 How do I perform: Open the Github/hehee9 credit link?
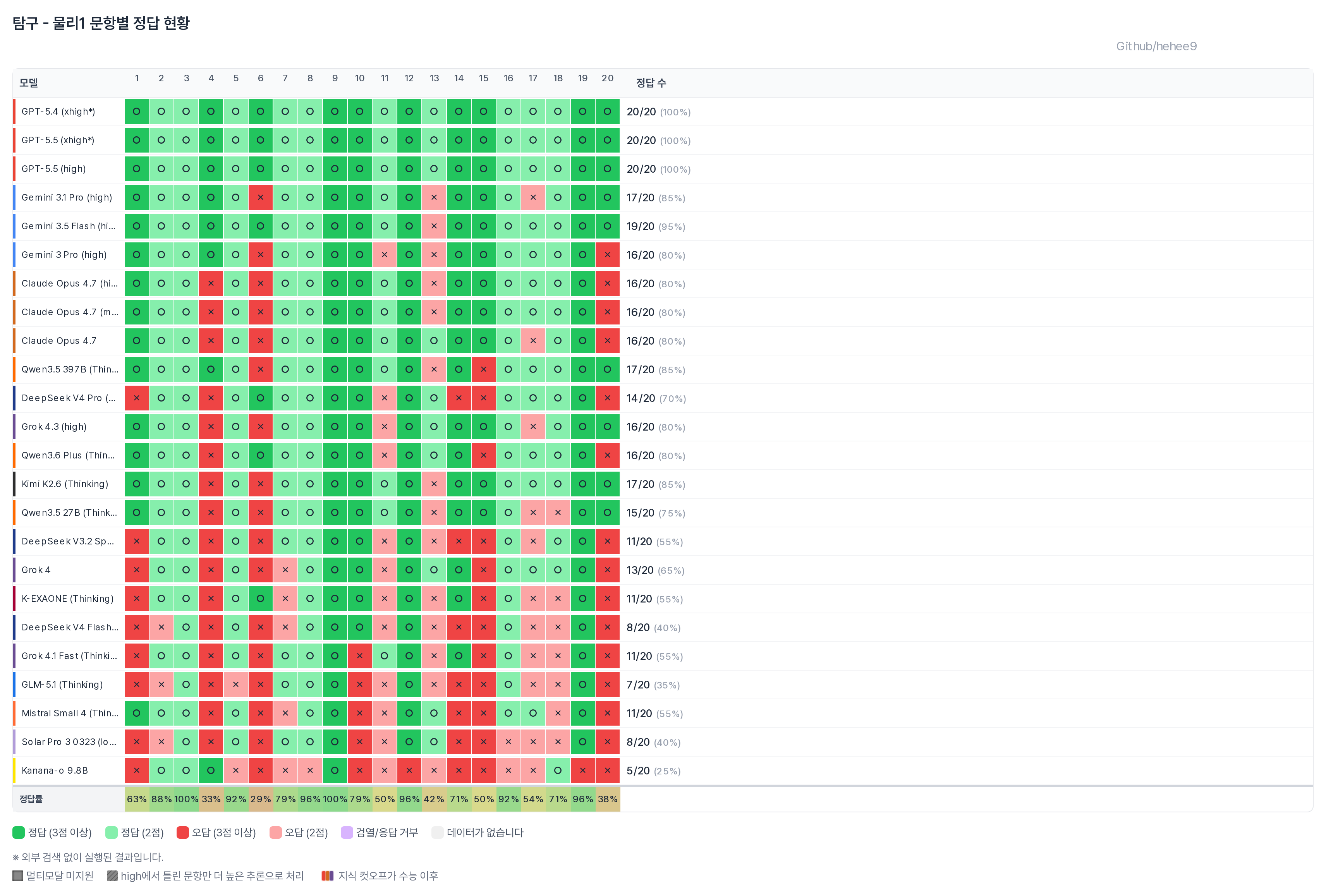tap(1156, 46)
